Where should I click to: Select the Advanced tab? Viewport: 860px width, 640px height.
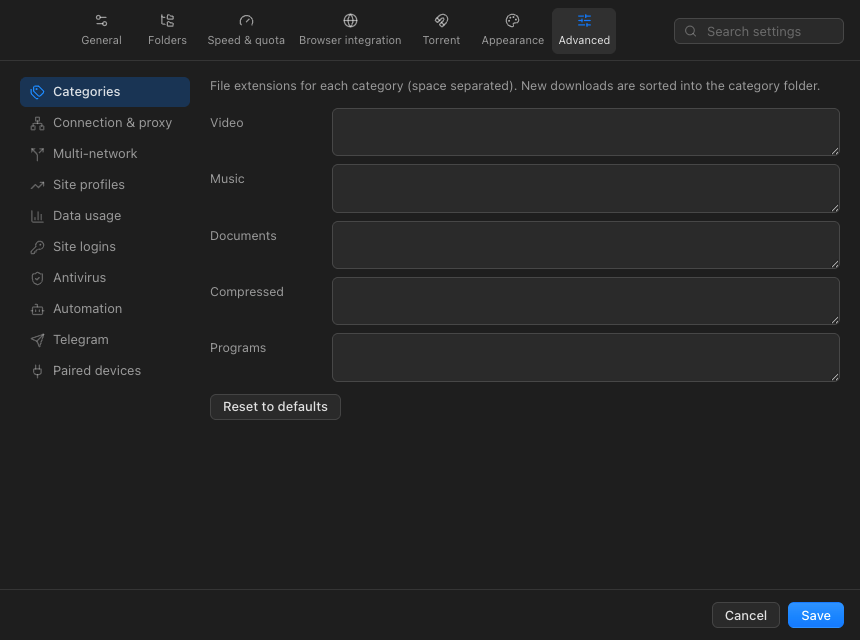pyautogui.click(x=584, y=31)
